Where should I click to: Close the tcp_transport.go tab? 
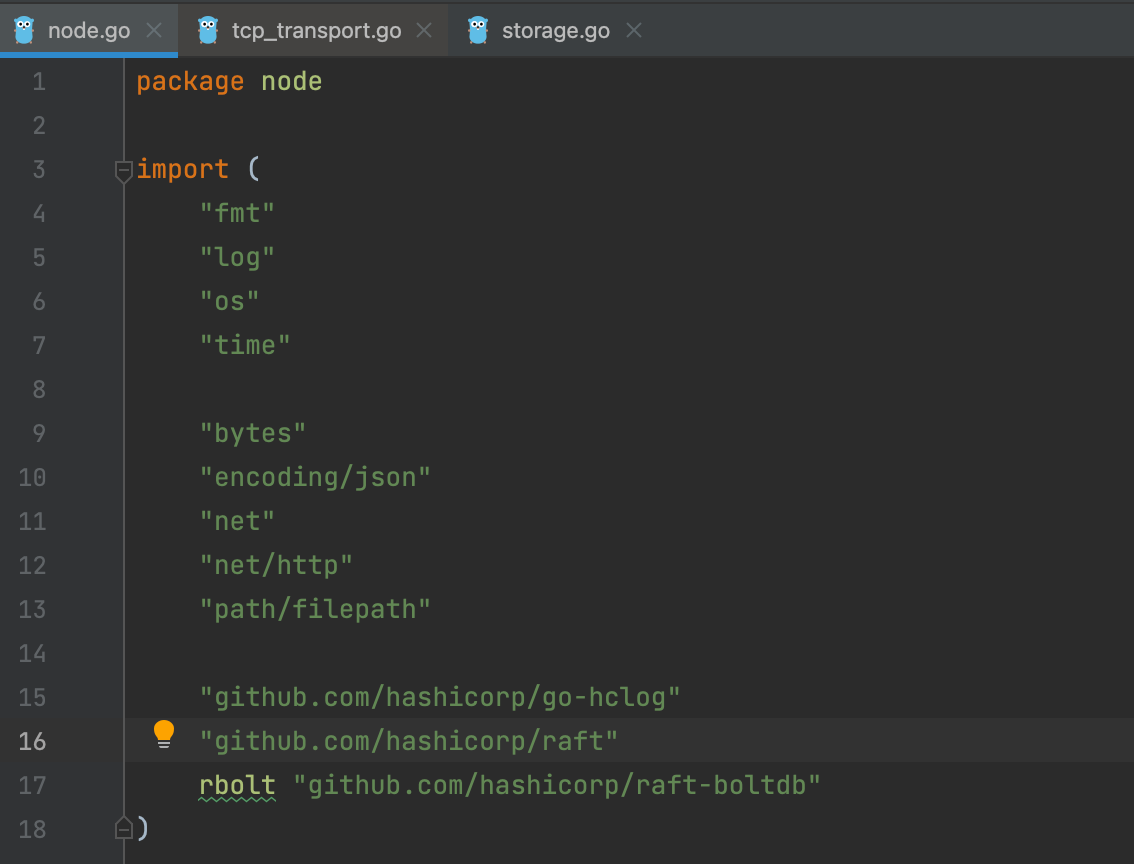424,29
